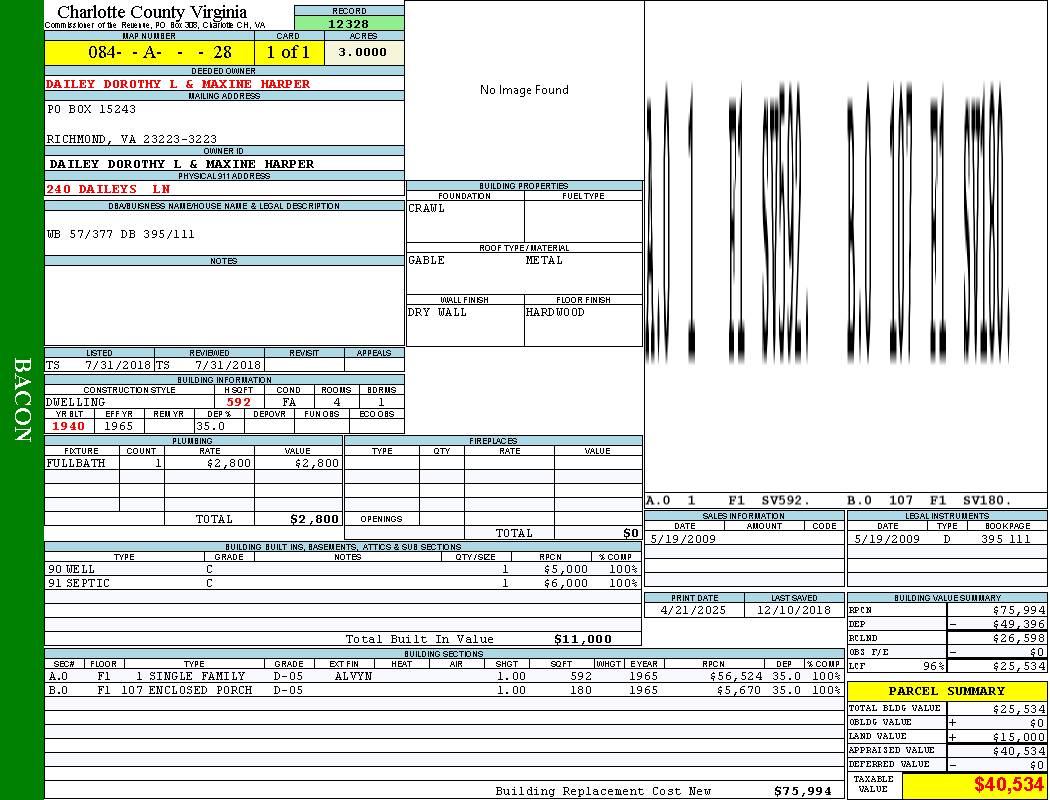Click the SEPTIC RPCN value $6,000
The height and width of the screenshot is (800, 1050).
coord(566,583)
